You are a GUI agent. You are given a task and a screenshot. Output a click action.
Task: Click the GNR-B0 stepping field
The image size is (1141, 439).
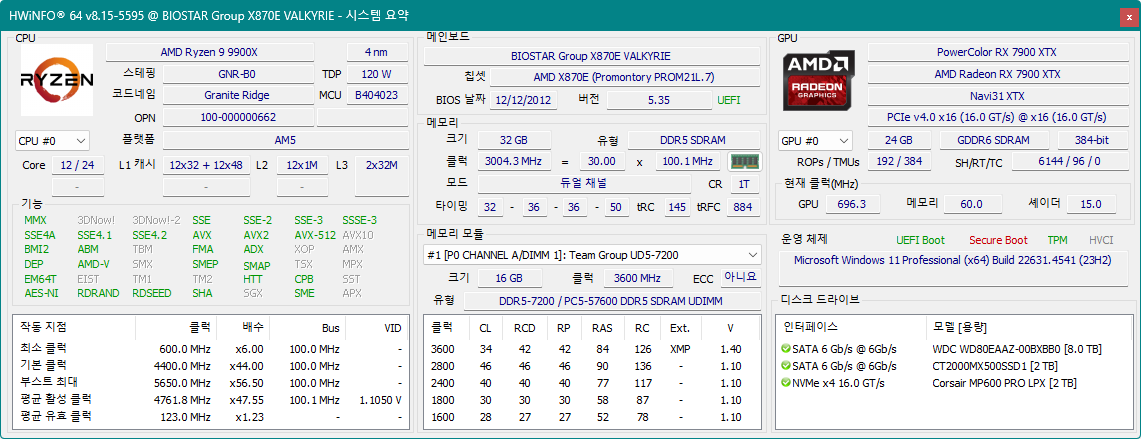tap(237, 74)
